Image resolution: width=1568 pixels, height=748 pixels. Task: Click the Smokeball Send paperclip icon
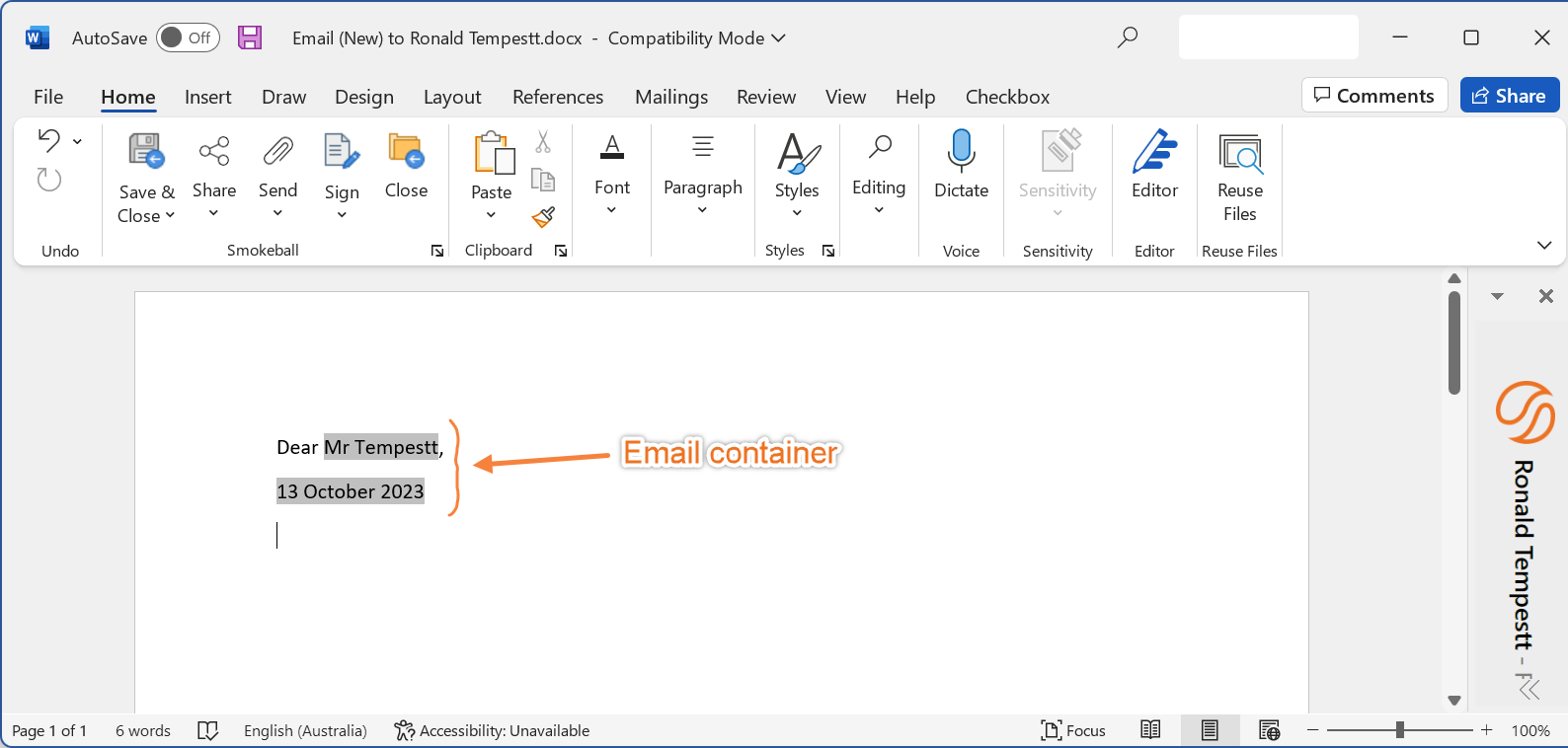(277, 152)
